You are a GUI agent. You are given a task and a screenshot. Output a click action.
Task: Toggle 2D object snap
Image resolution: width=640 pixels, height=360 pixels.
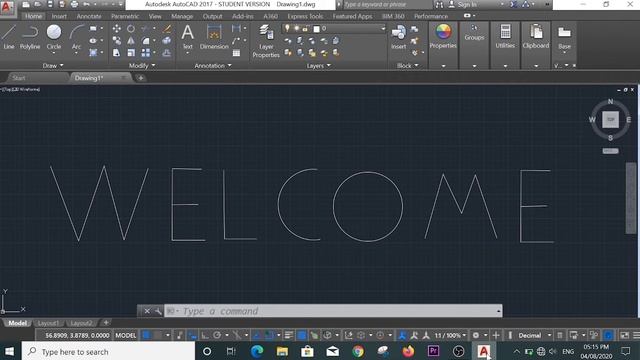tap(269, 336)
